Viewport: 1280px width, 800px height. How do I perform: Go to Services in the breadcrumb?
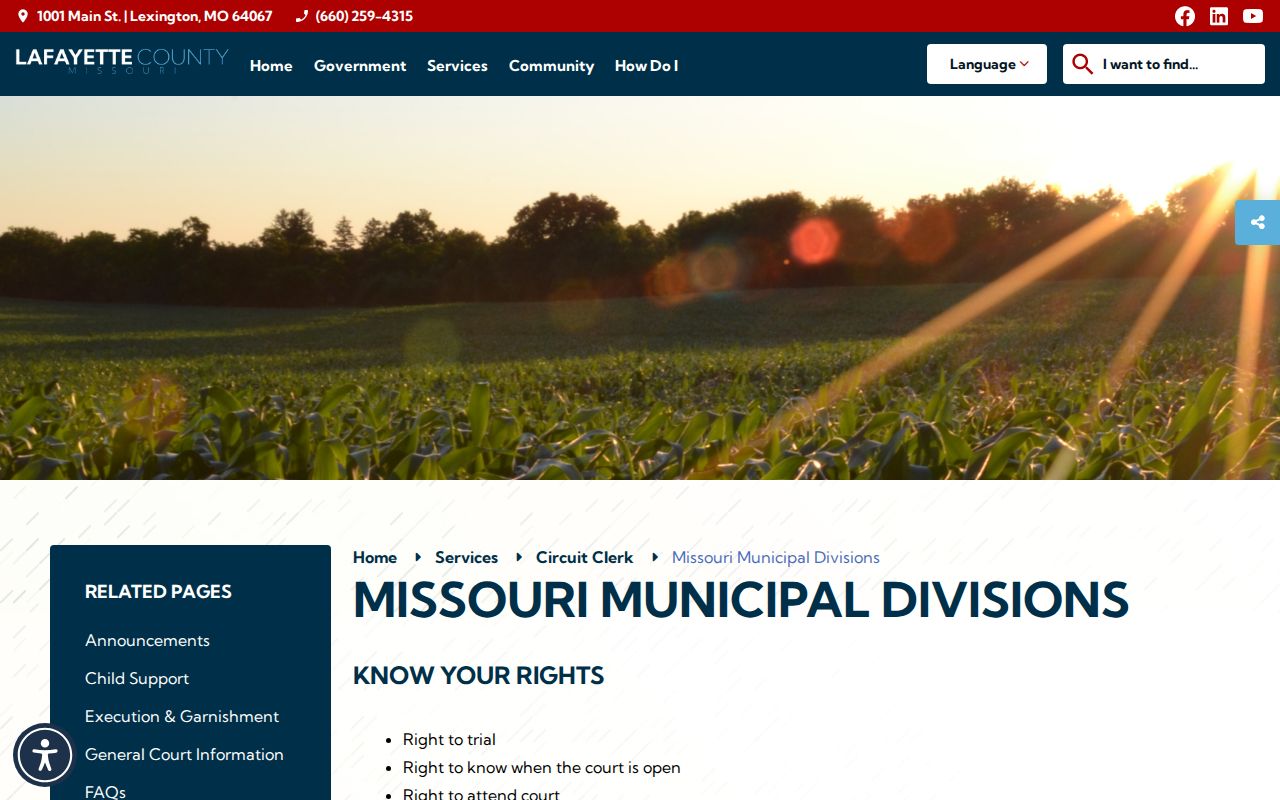point(466,557)
